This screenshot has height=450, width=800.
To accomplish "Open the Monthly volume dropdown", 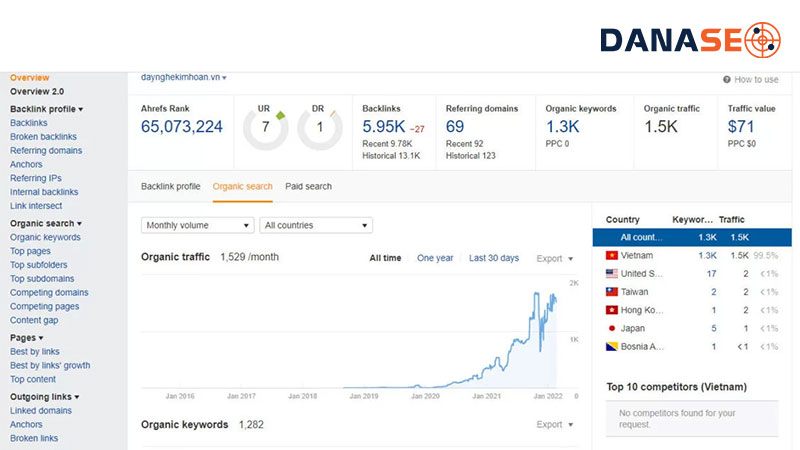I will click(197, 225).
